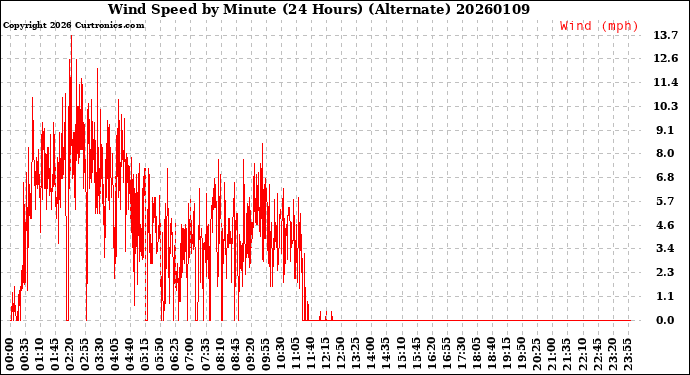
Task: Select the 12.6 y-axis value
Action: coord(666,59)
